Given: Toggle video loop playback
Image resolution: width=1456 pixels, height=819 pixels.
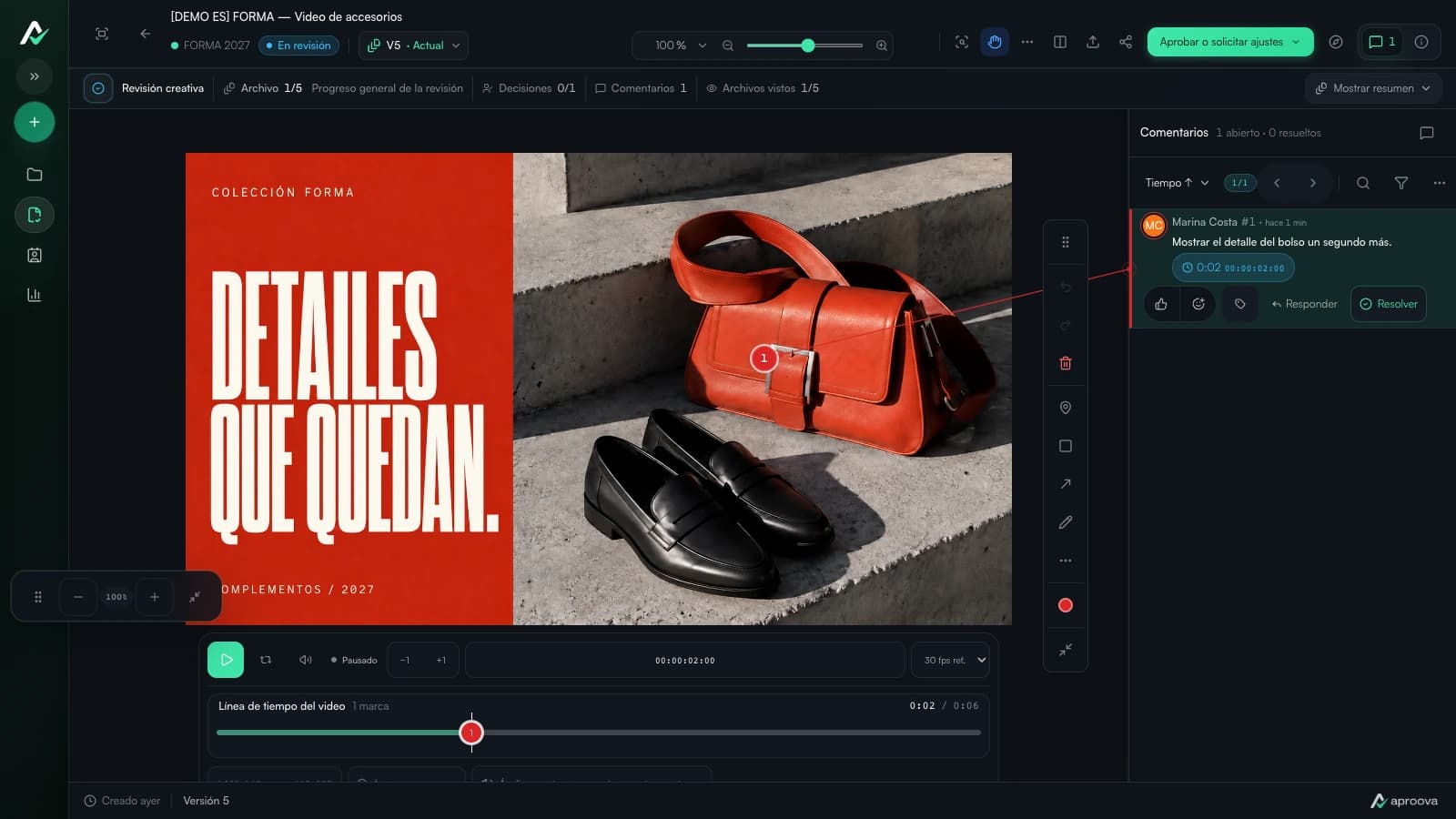Looking at the screenshot, I should click(x=266, y=660).
